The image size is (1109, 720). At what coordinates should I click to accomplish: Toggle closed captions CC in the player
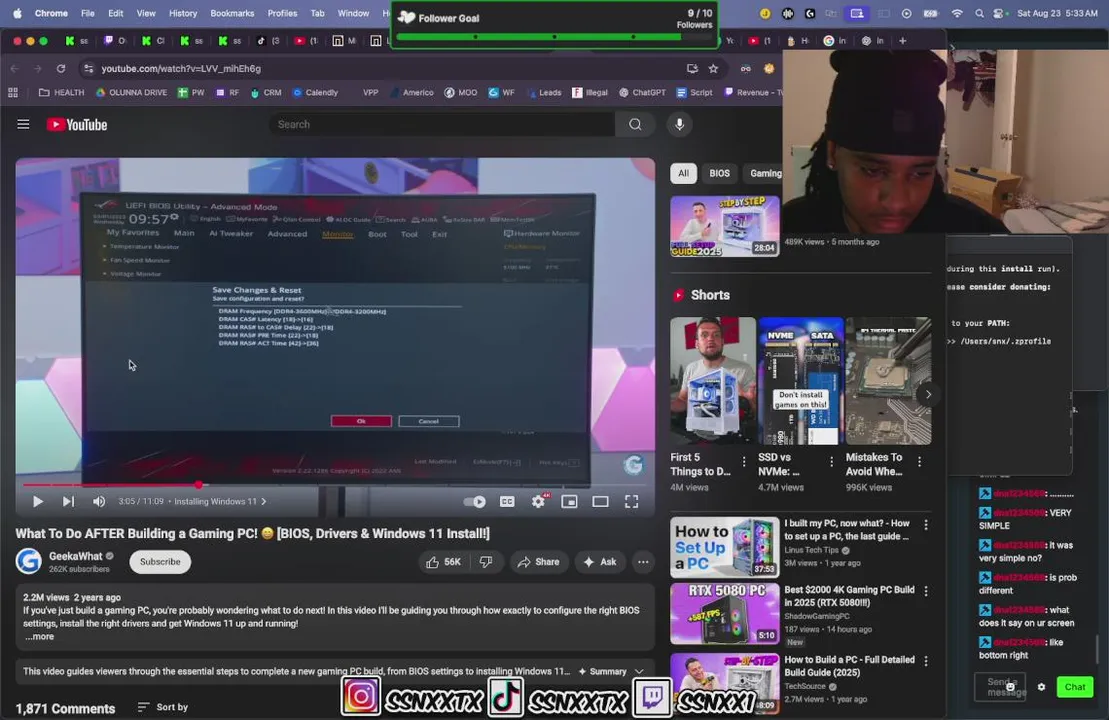click(x=507, y=501)
